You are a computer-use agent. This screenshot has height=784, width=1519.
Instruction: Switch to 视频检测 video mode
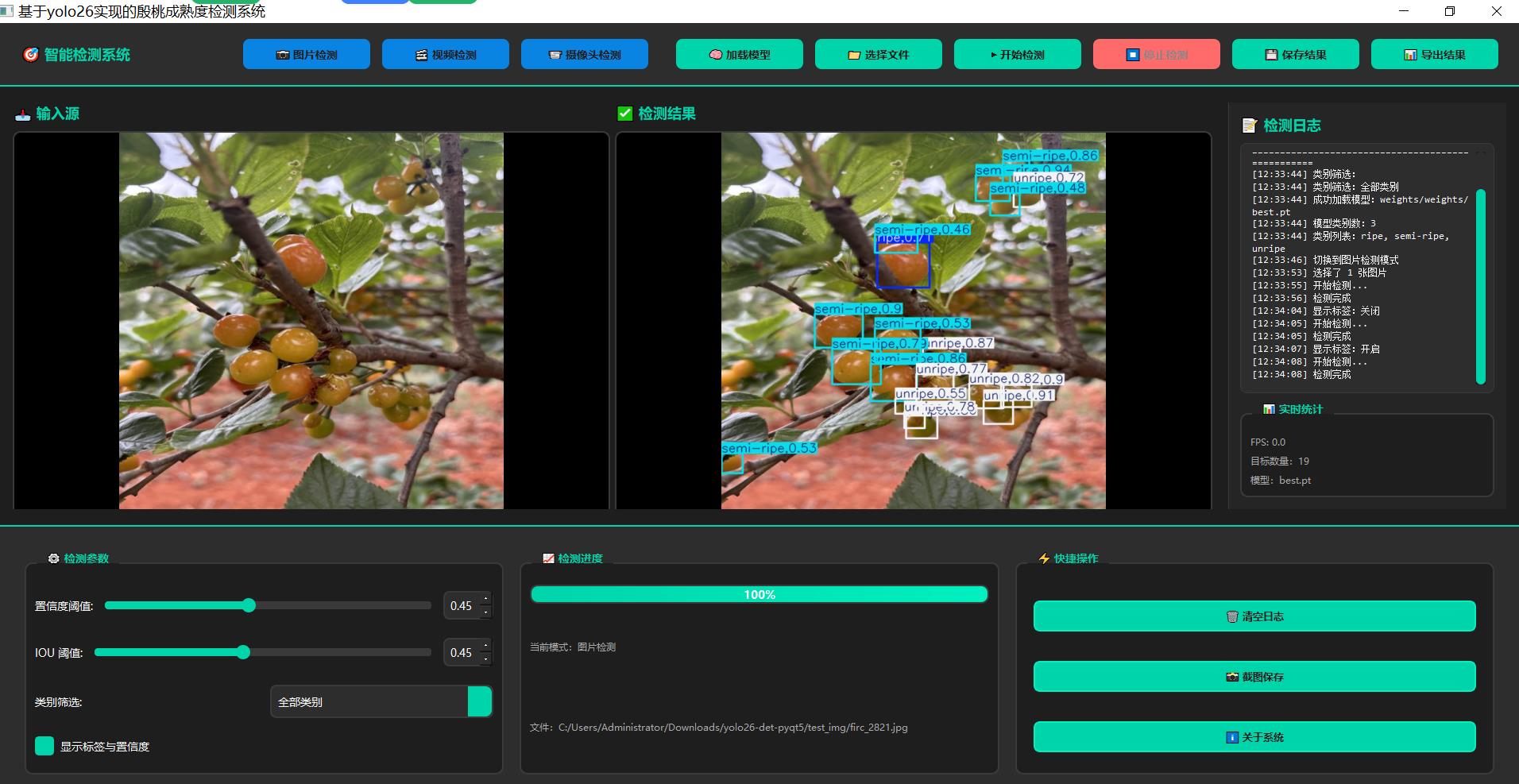pyautogui.click(x=445, y=55)
